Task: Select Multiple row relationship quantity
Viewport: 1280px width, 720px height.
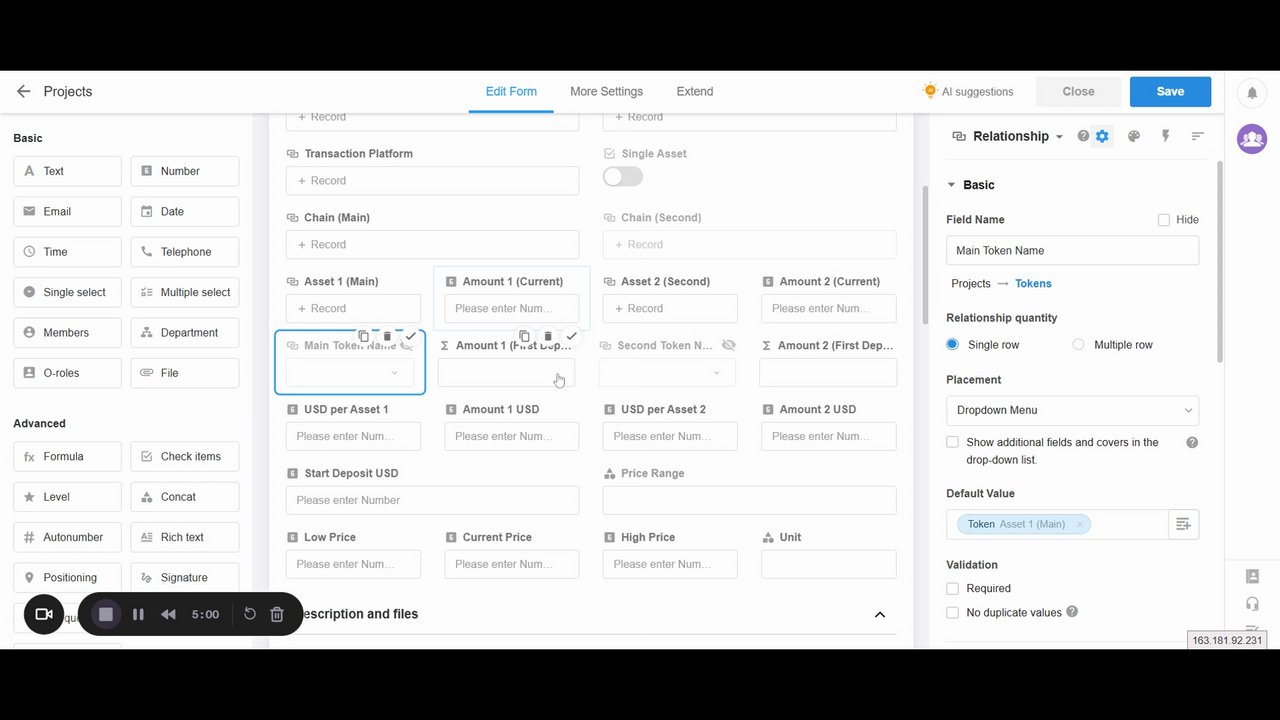Action: coord(1078,344)
